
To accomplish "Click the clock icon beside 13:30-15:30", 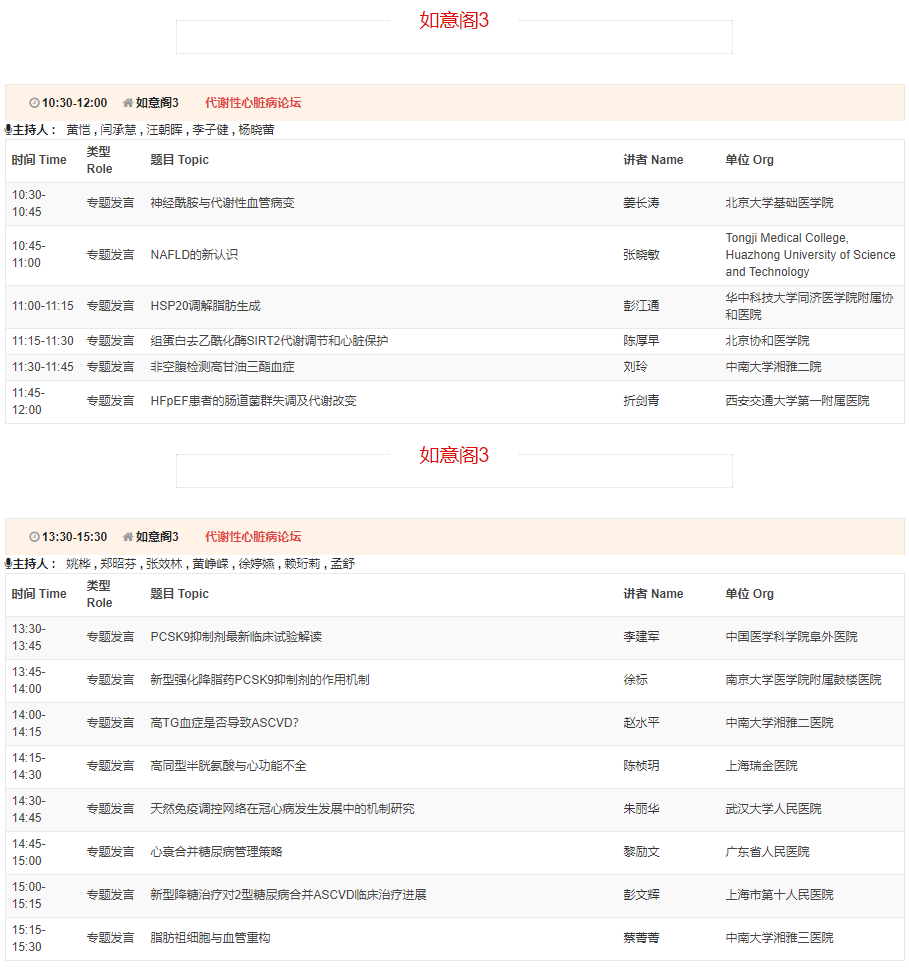I will [x=35, y=537].
